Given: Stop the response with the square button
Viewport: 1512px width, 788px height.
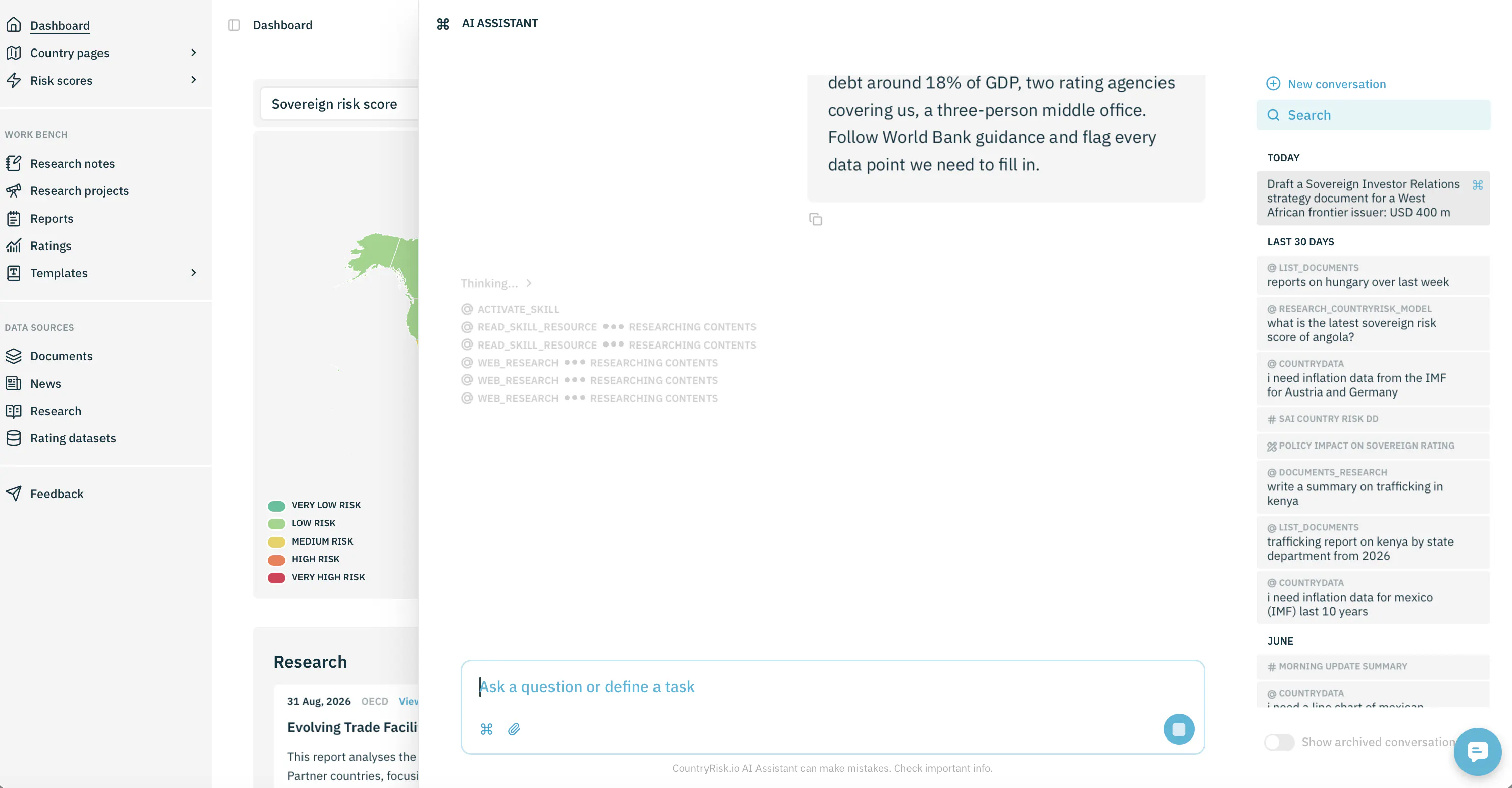Looking at the screenshot, I should click(x=1179, y=729).
